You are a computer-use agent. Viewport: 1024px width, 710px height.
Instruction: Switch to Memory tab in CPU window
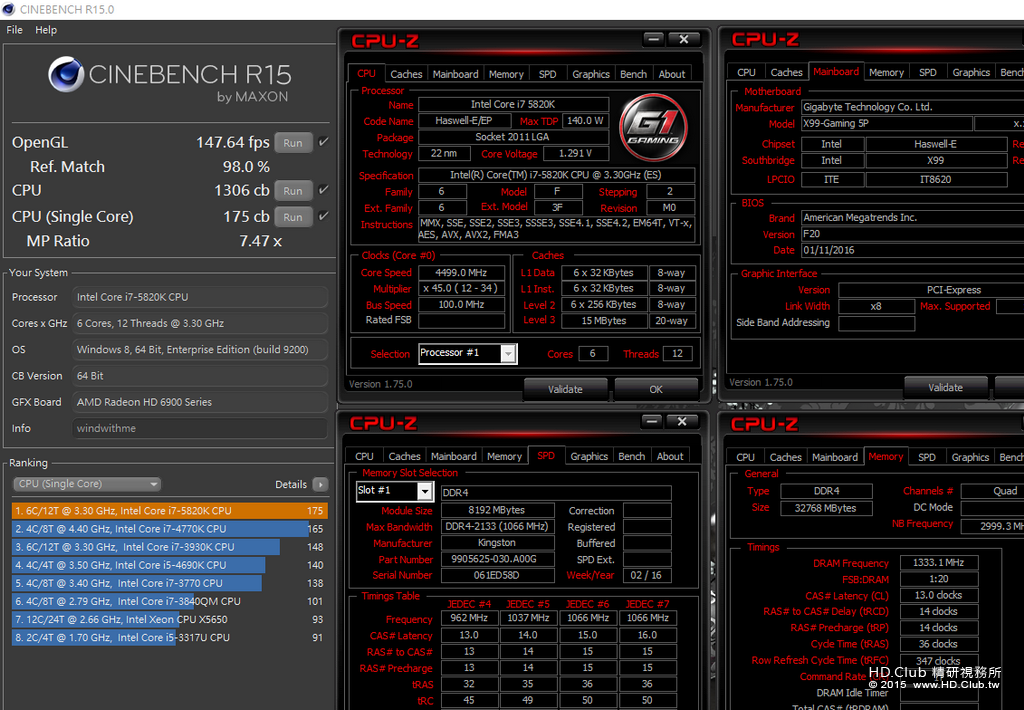click(x=506, y=74)
